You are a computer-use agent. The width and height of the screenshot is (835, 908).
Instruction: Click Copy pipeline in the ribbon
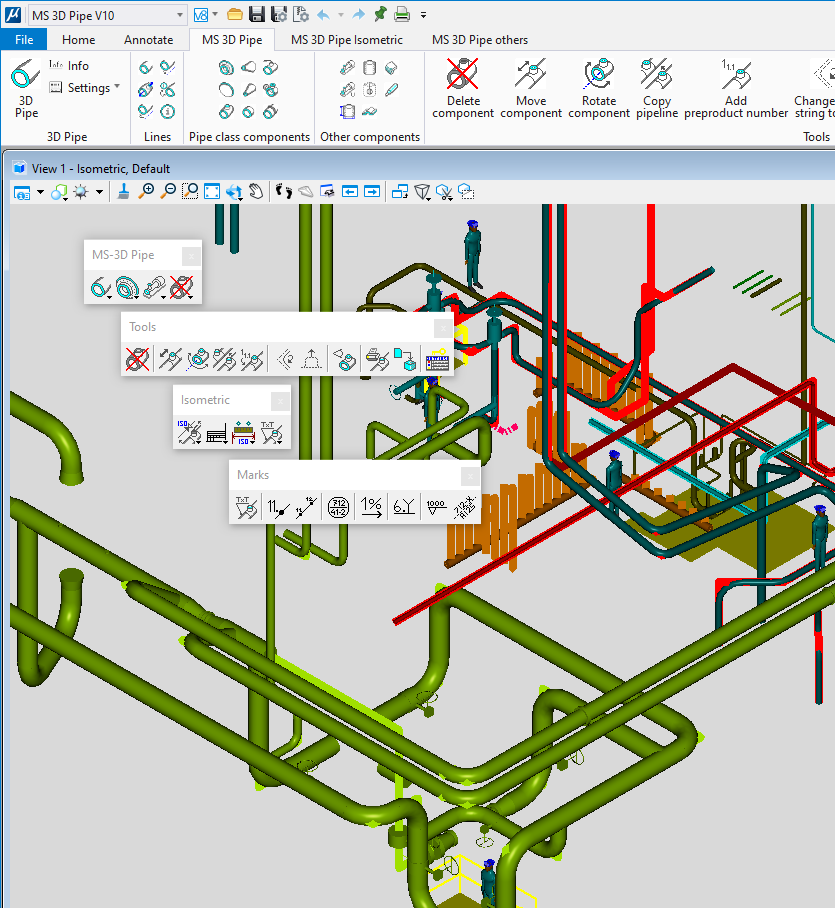click(x=657, y=89)
